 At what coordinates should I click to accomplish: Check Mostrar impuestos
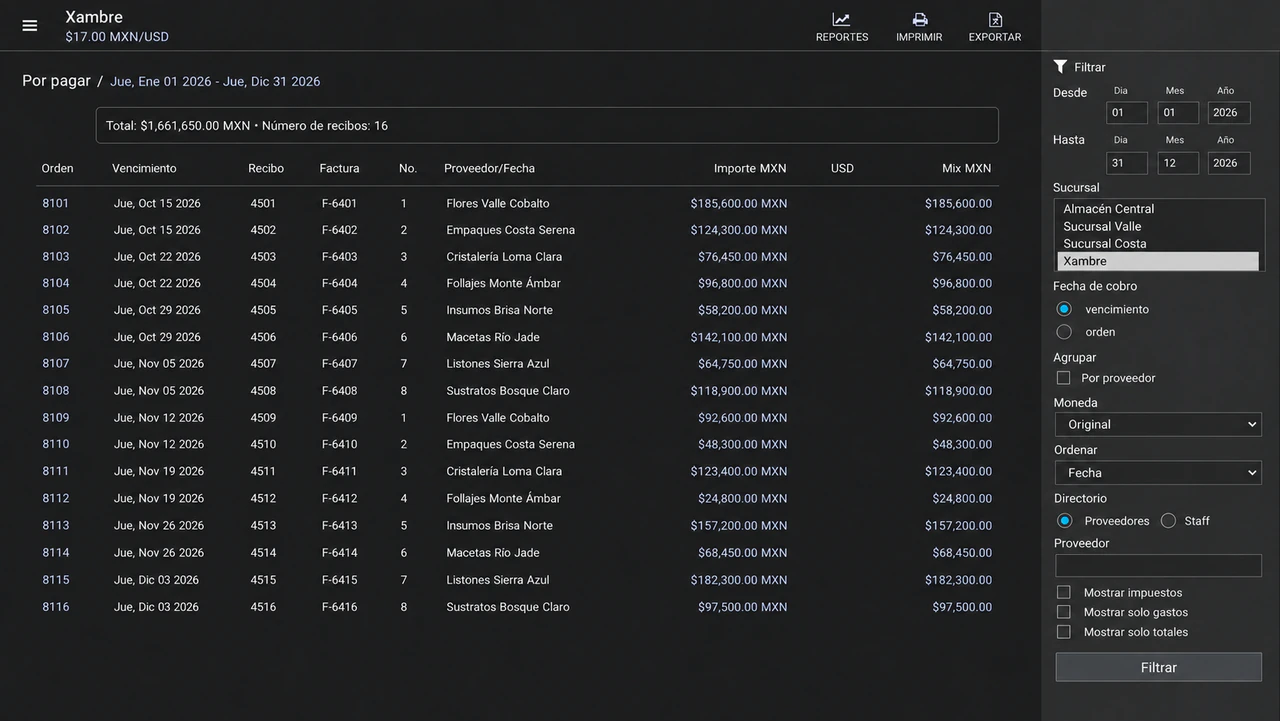[1063, 593]
